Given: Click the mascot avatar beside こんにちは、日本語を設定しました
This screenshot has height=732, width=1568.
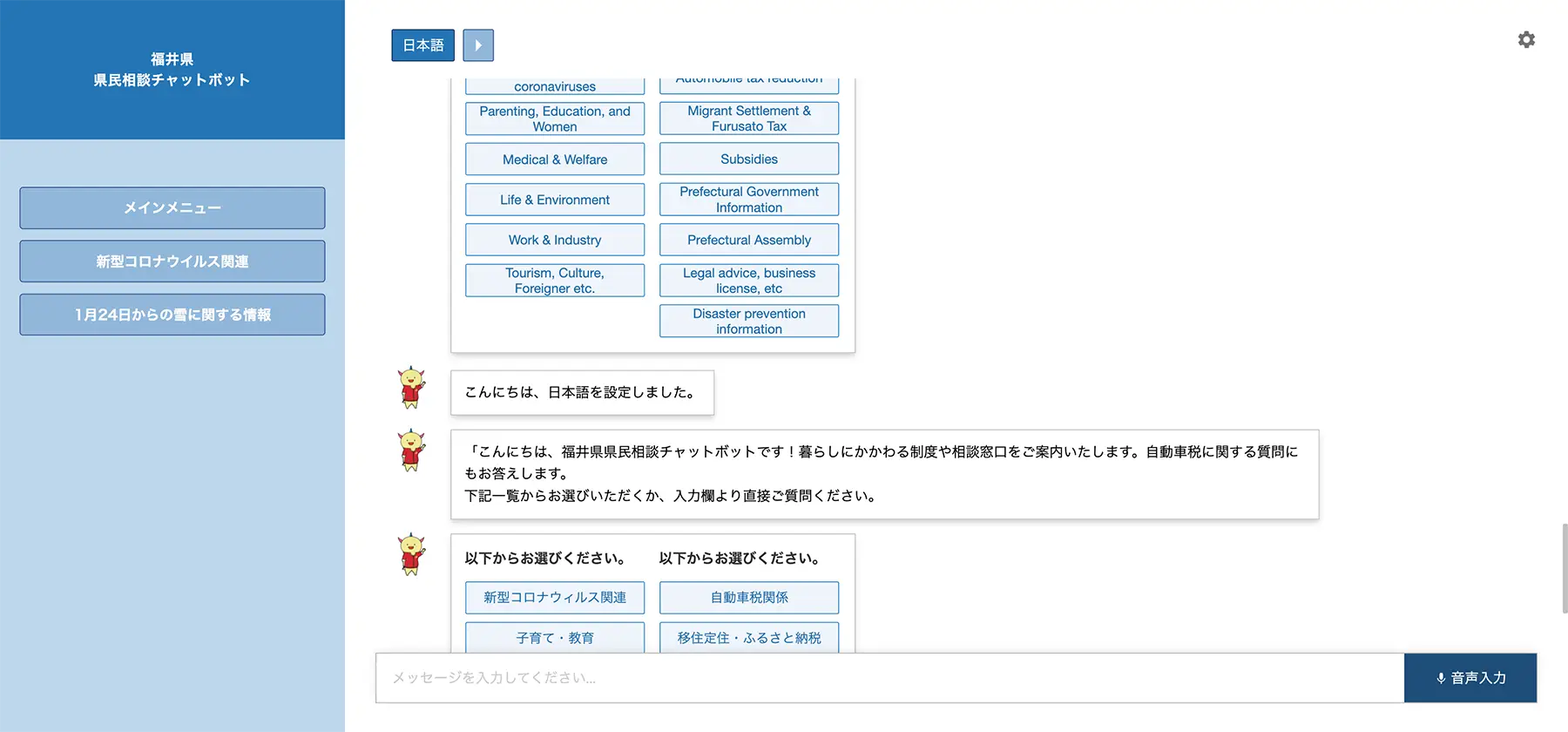Looking at the screenshot, I should click(x=412, y=388).
